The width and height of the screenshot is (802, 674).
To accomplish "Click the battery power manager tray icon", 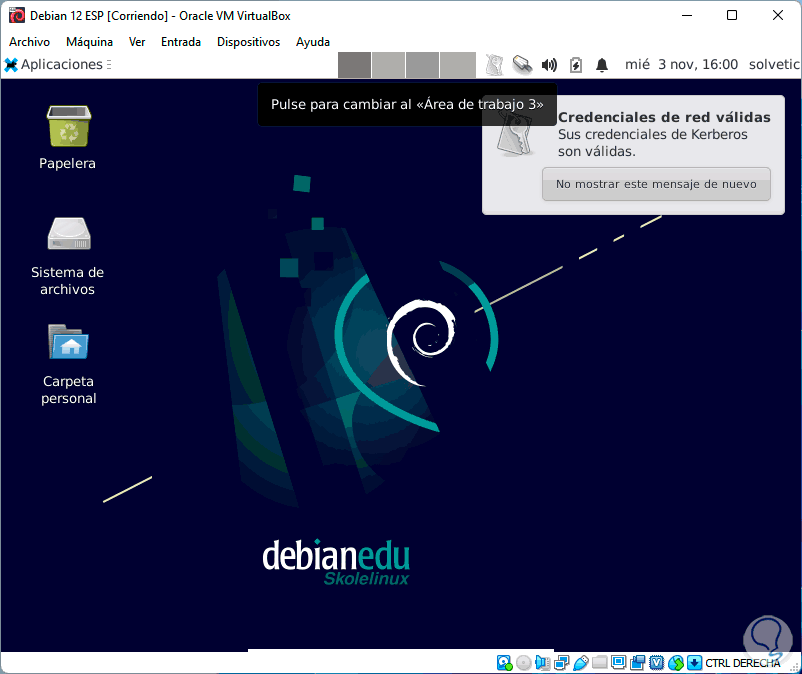I will [576, 65].
